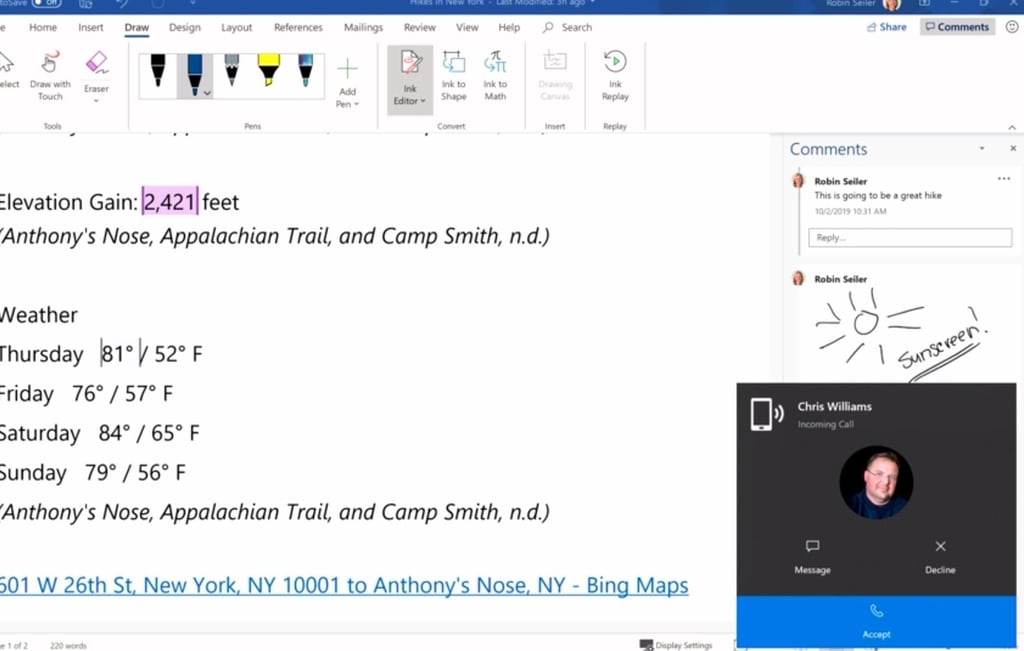Choose the black pen

(157, 71)
